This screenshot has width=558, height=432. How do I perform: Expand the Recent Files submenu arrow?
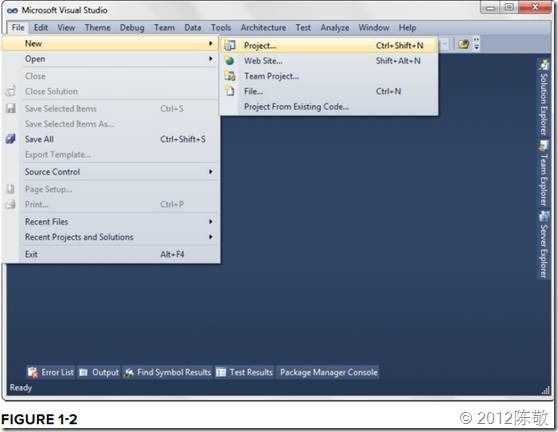(x=211, y=221)
